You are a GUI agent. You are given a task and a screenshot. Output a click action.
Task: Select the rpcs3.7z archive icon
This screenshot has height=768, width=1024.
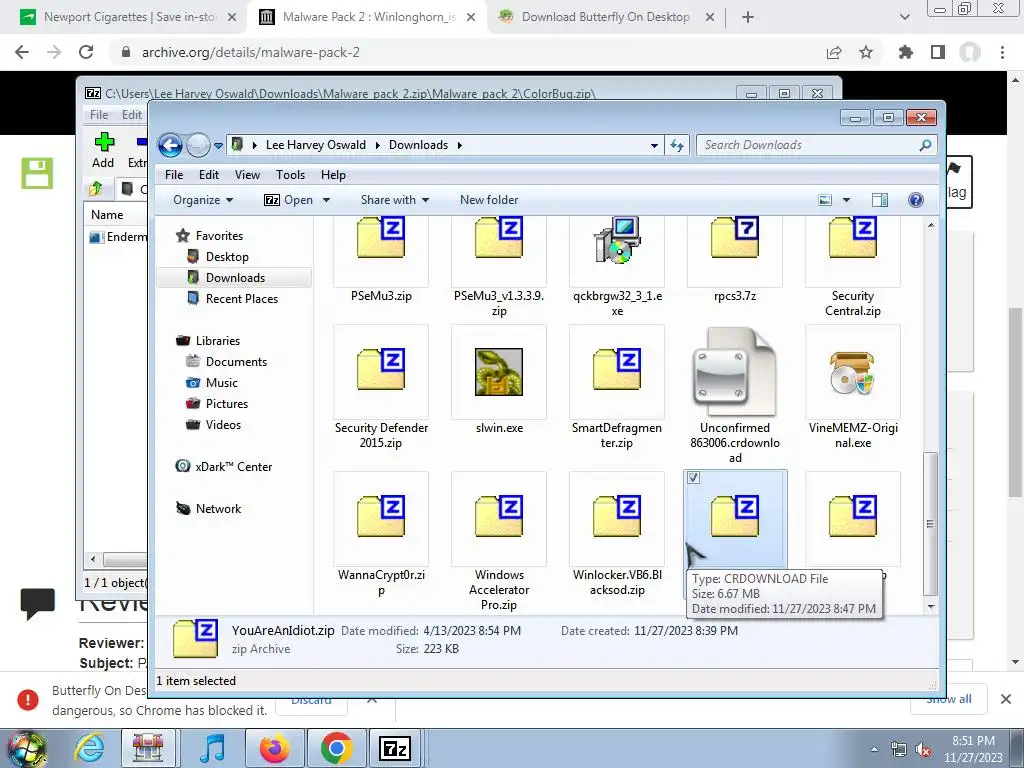click(x=735, y=238)
